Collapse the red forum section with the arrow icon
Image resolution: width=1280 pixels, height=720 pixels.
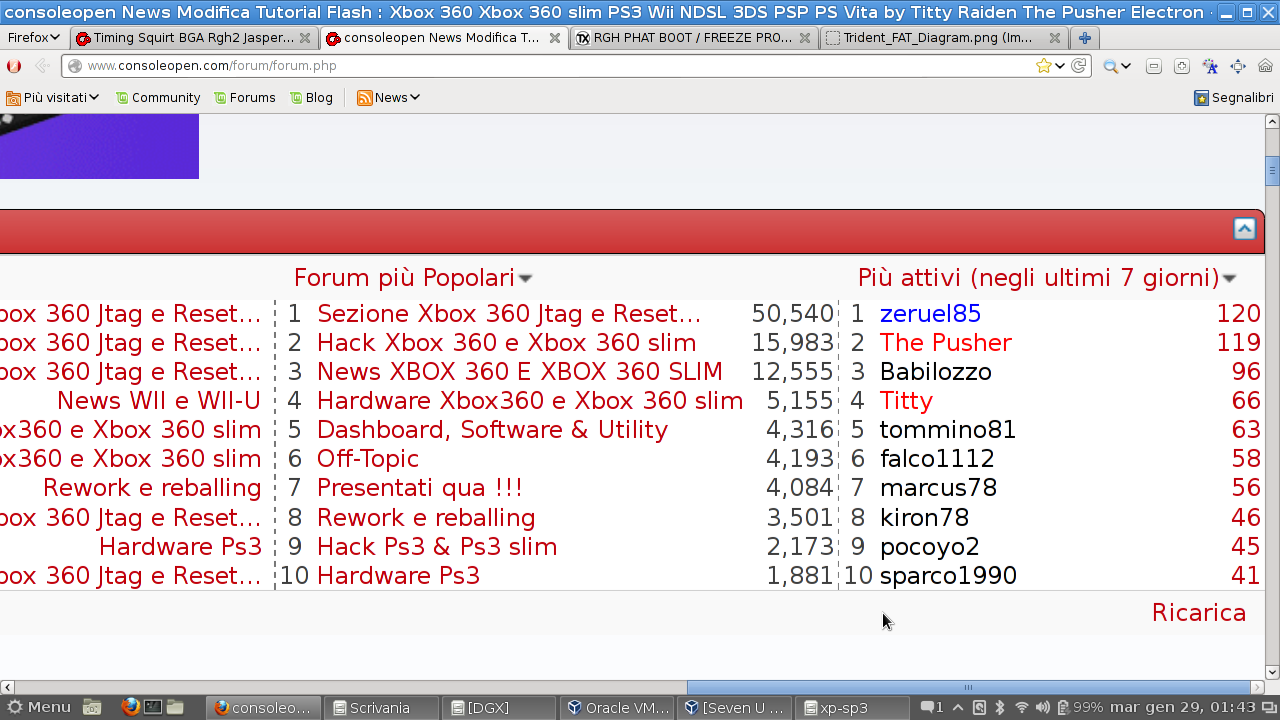pos(1244,229)
